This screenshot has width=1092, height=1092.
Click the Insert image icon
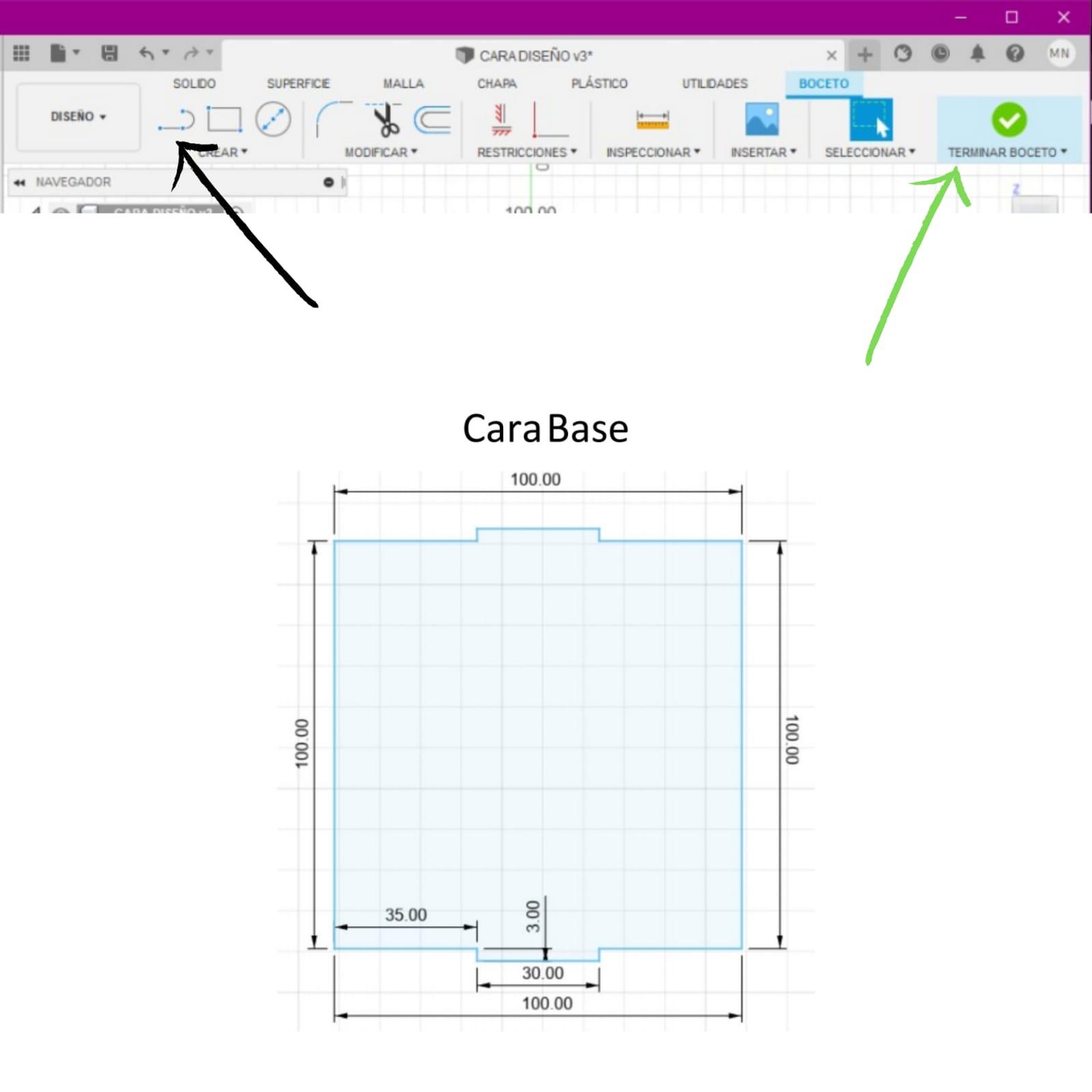[762, 120]
